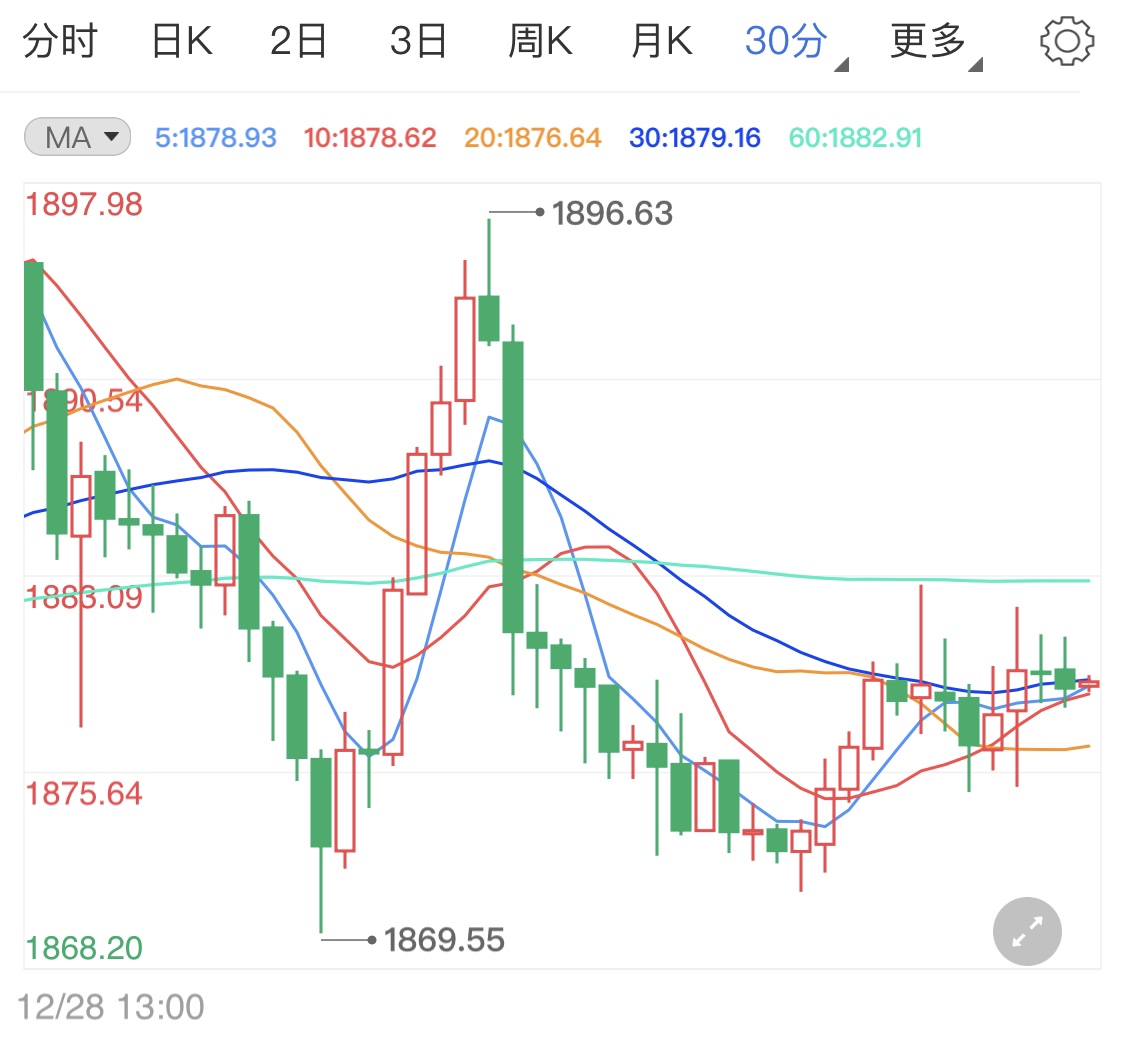Screen dimensions: 1125x1050
Task: Select the 2日 chart period
Action: point(298,40)
